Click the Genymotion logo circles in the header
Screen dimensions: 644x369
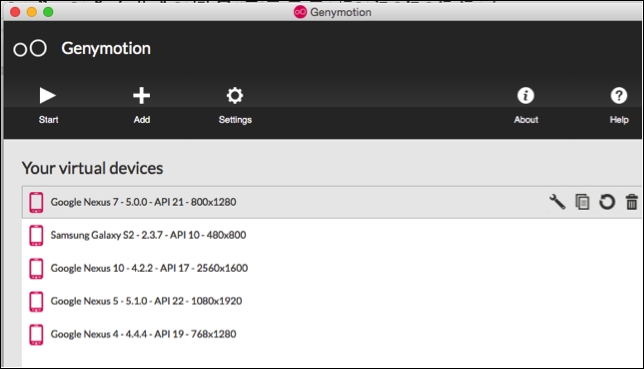30,48
